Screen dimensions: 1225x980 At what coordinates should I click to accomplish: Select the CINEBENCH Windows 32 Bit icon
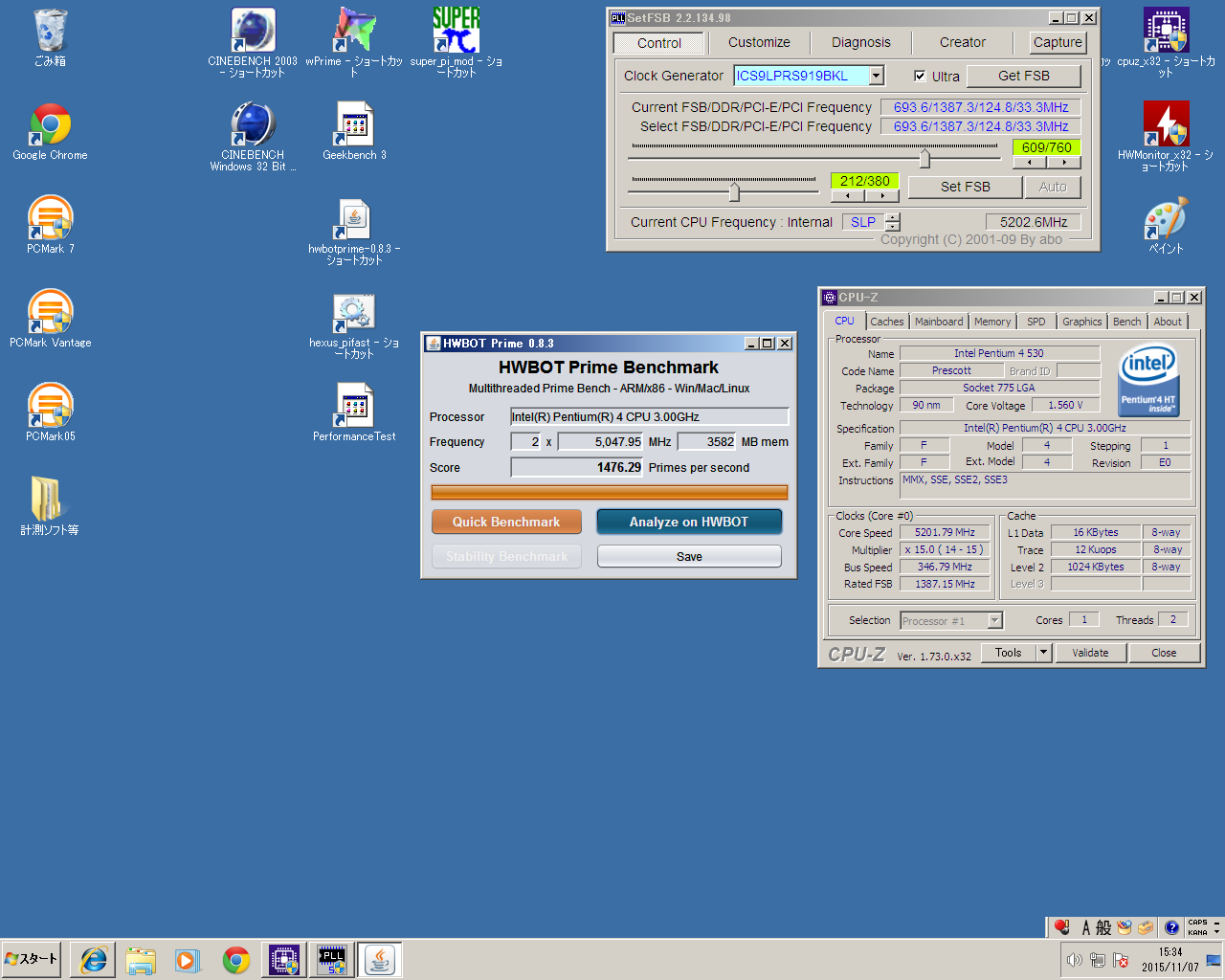pyautogui.click(x=253, y=137)
